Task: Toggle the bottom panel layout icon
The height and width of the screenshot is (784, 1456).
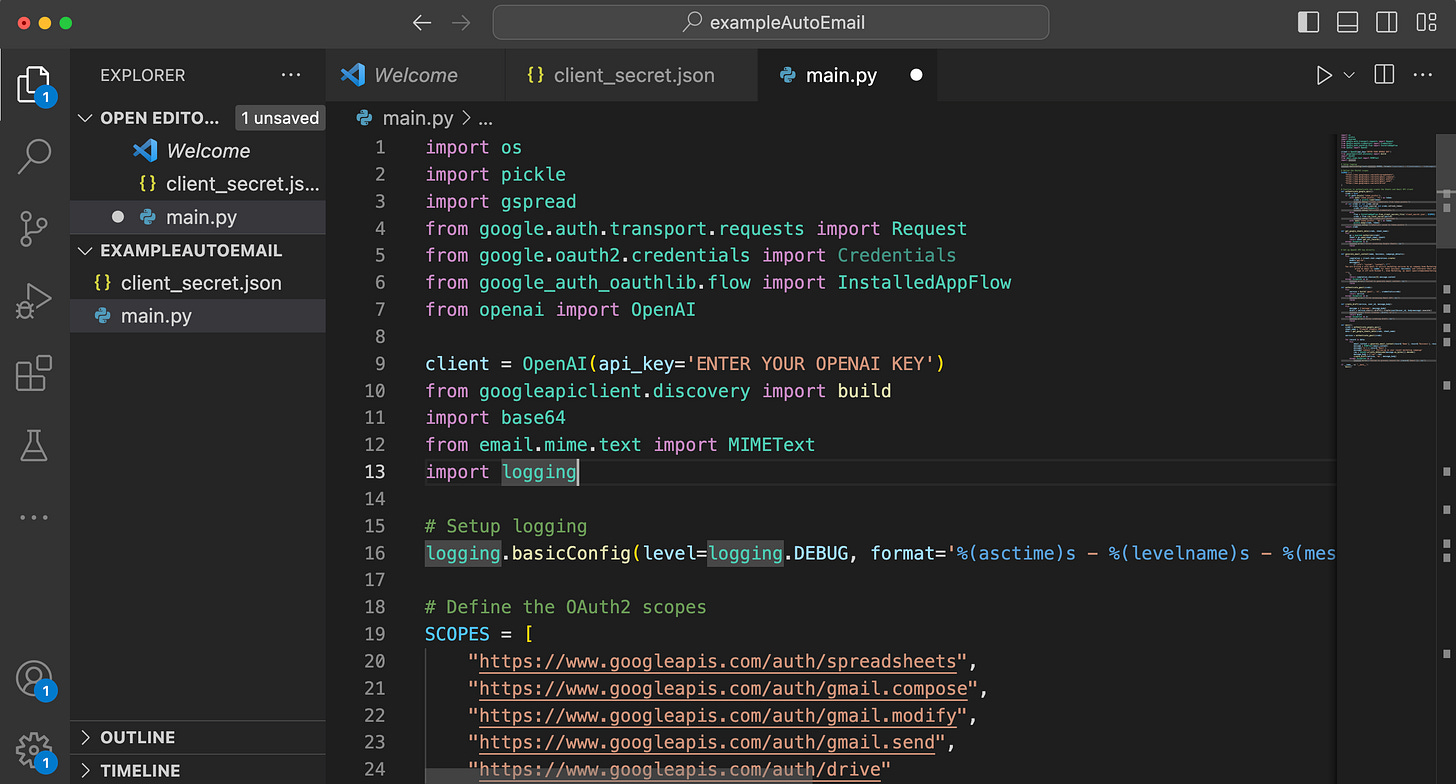Action: (x=1347, y=22)
